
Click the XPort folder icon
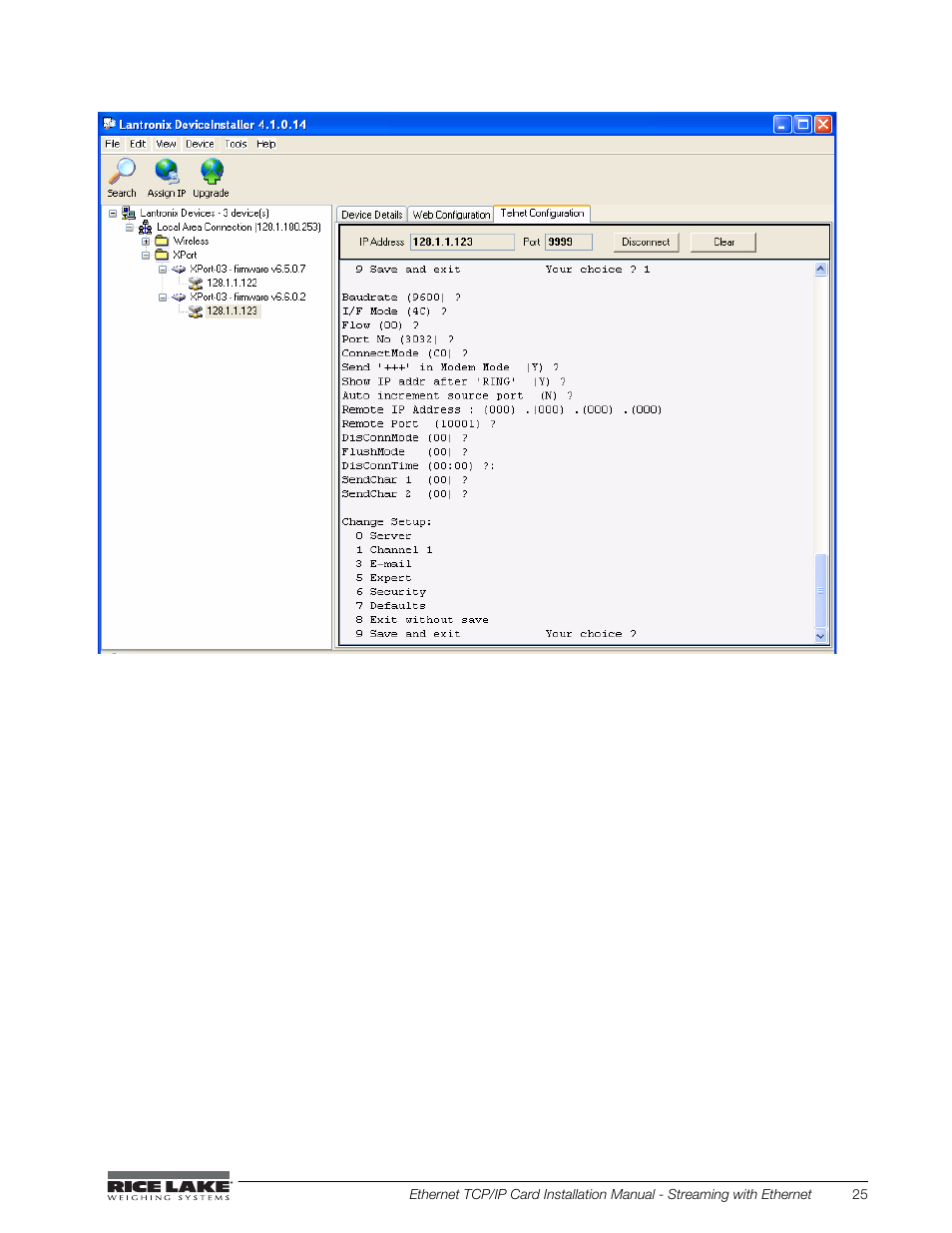pos(162,256)
